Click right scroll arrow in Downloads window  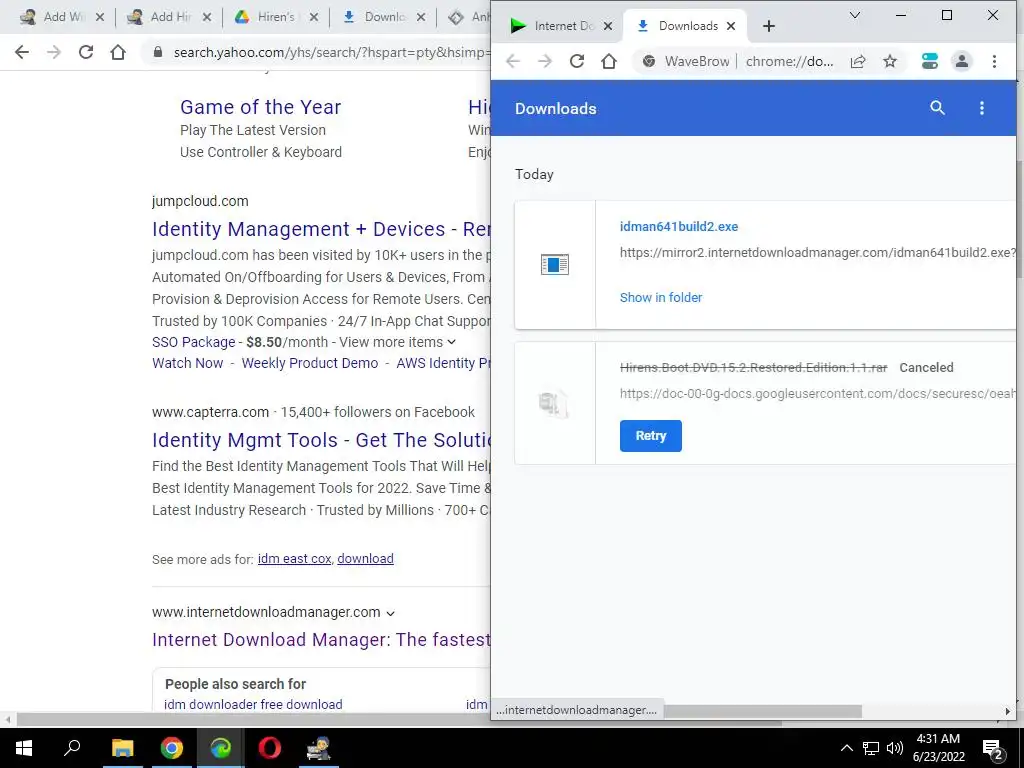coord(1007,711)
